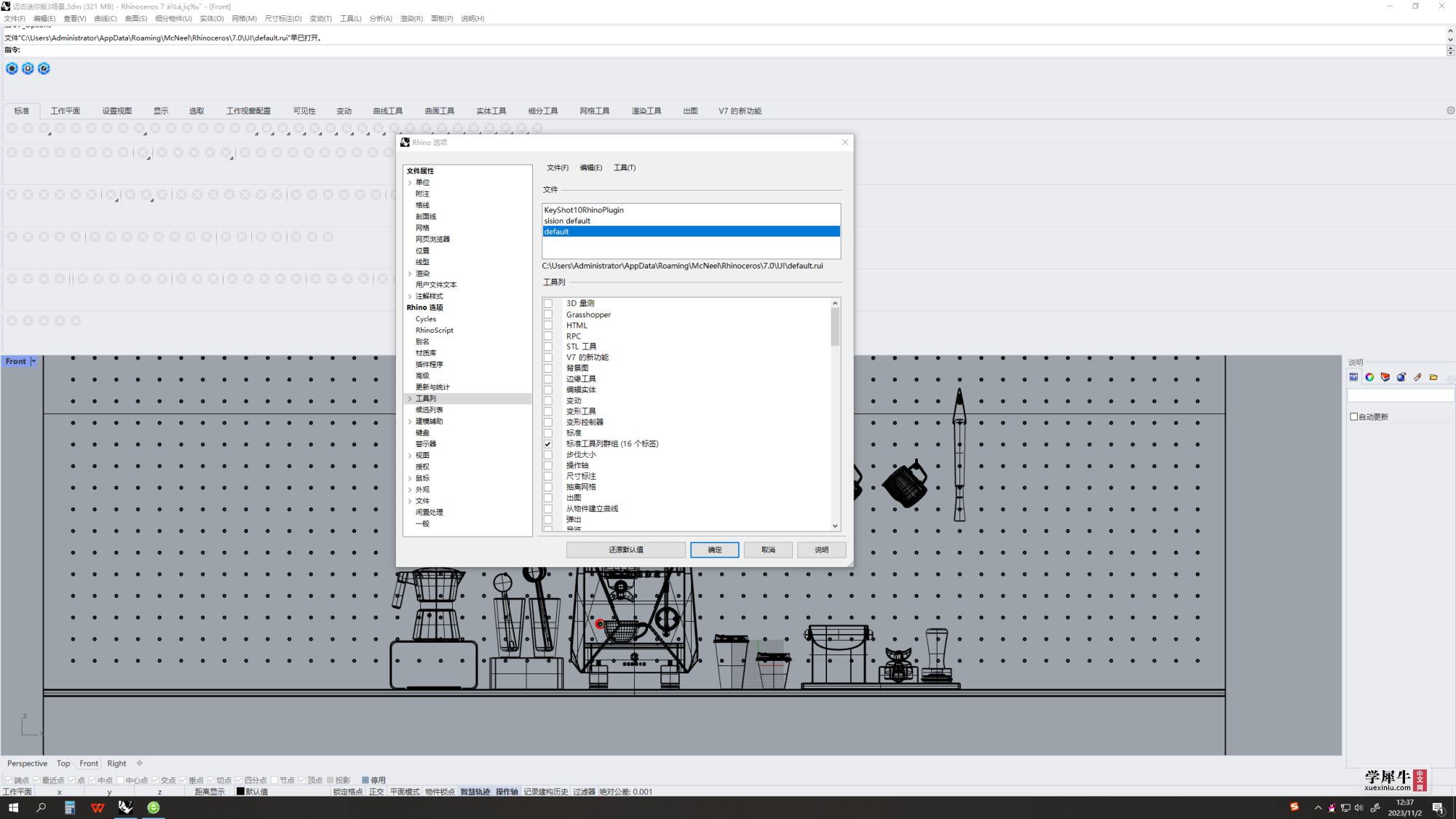The height and width of the screenshot is (819, 1456).
Task: Expand the 外观 tree node
Action: click(x=410, y=490)
